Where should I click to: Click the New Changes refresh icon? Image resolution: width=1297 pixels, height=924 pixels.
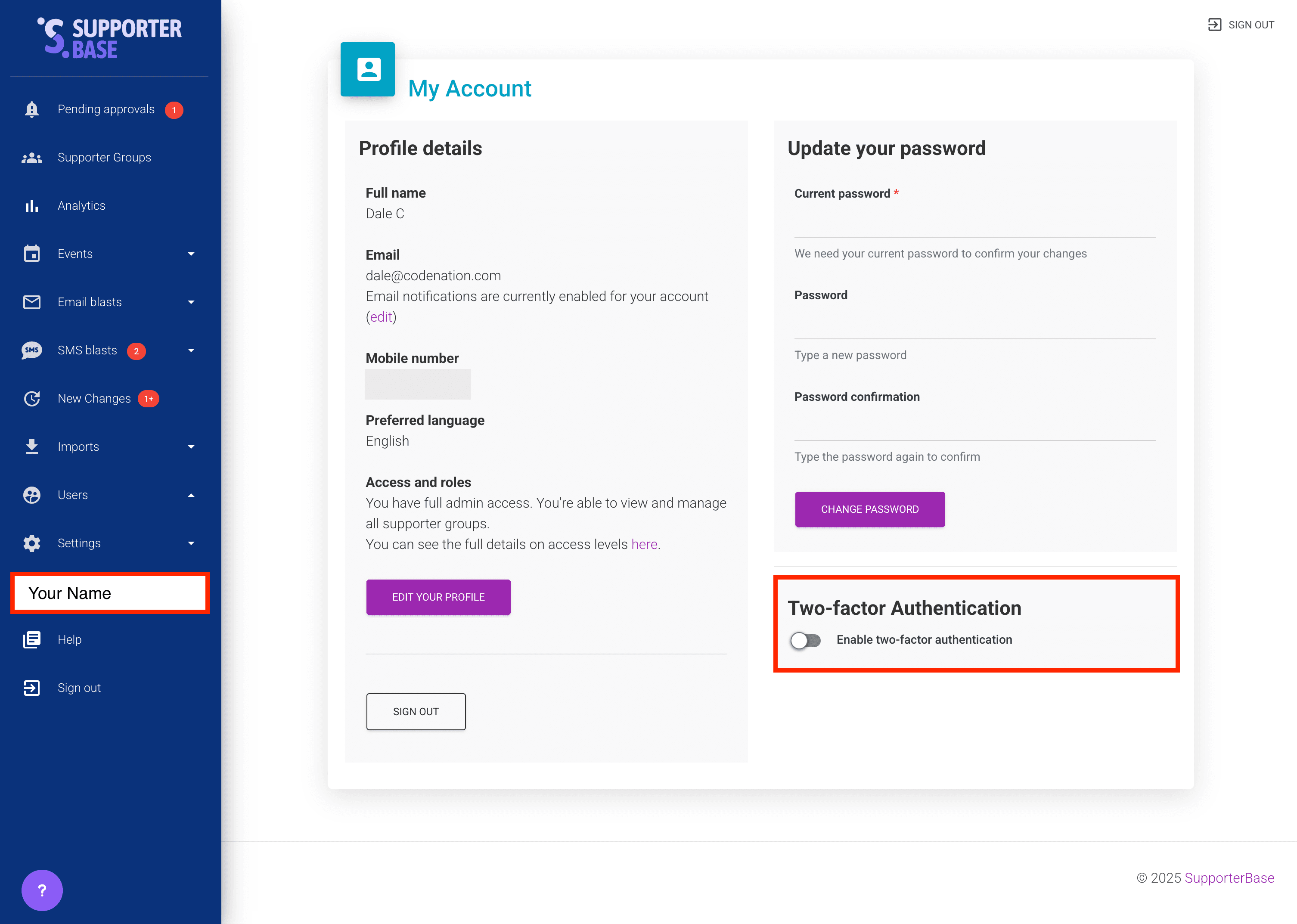(x=32, y=399)
